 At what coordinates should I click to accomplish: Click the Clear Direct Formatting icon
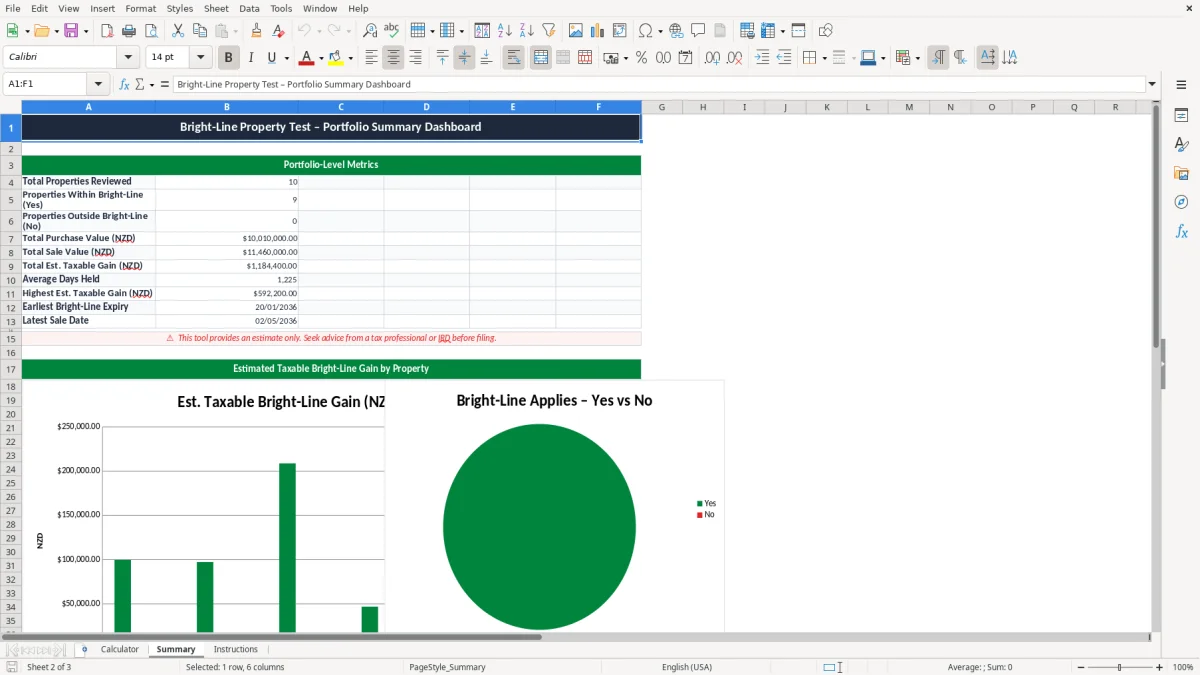tap(278, 31)
